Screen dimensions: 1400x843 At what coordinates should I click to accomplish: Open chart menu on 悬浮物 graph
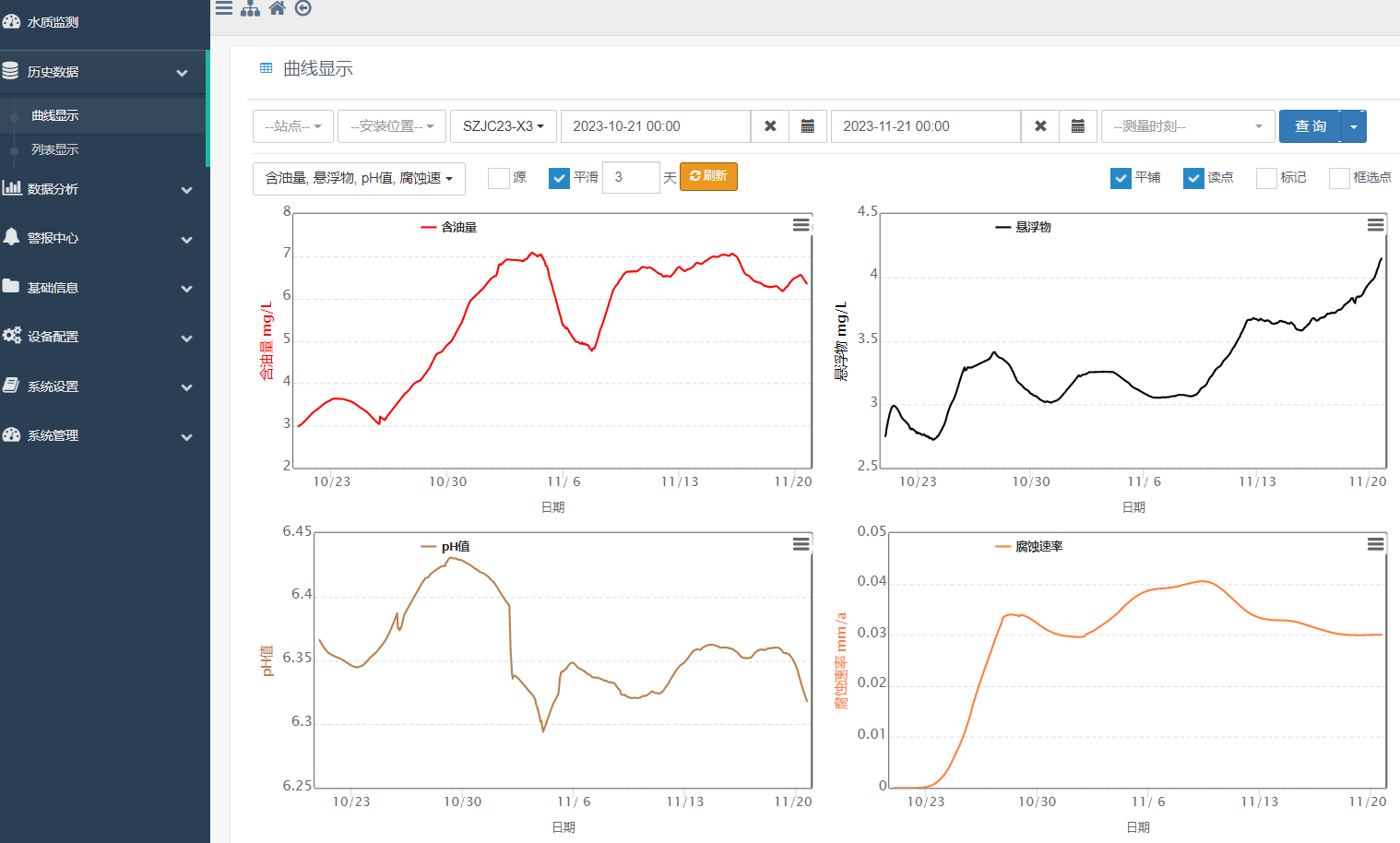pyautogui.click(x=1375, y=225)
